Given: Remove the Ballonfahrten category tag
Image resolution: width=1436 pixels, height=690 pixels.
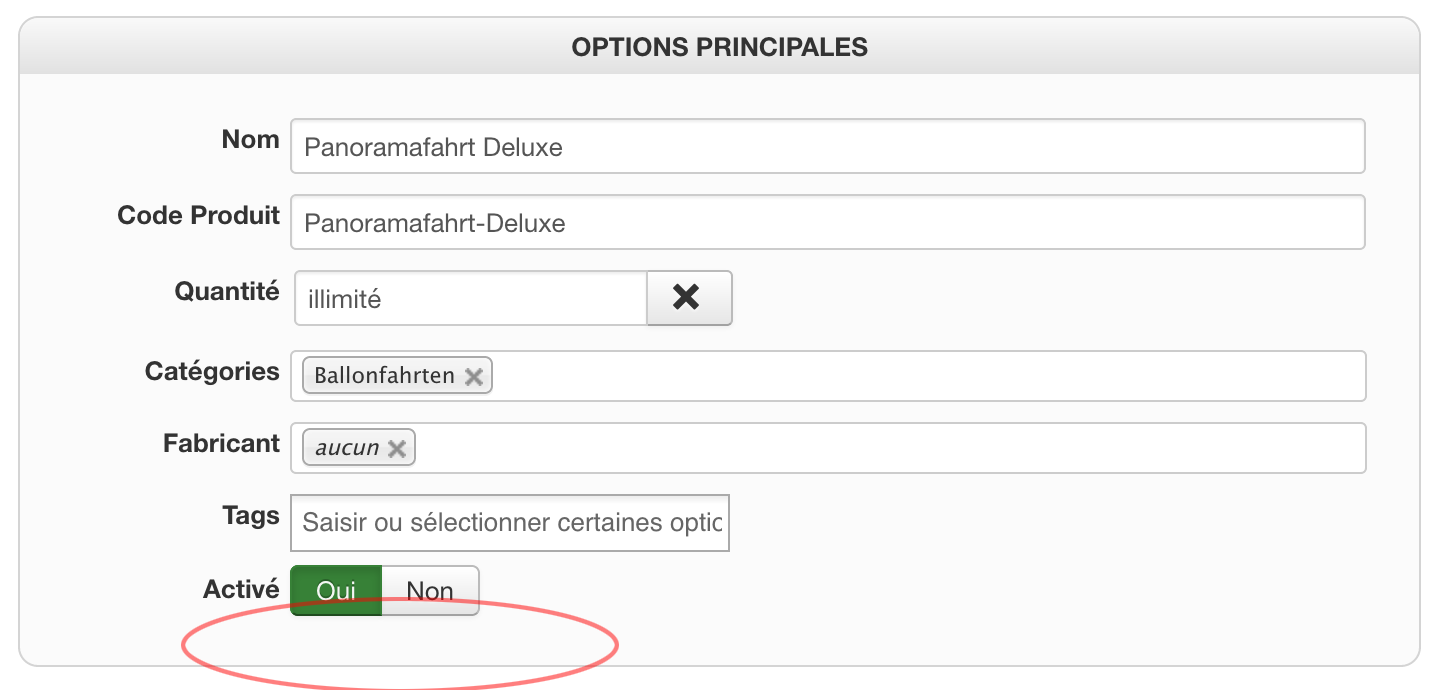Looking at the screenshot, I should (474, 377).
